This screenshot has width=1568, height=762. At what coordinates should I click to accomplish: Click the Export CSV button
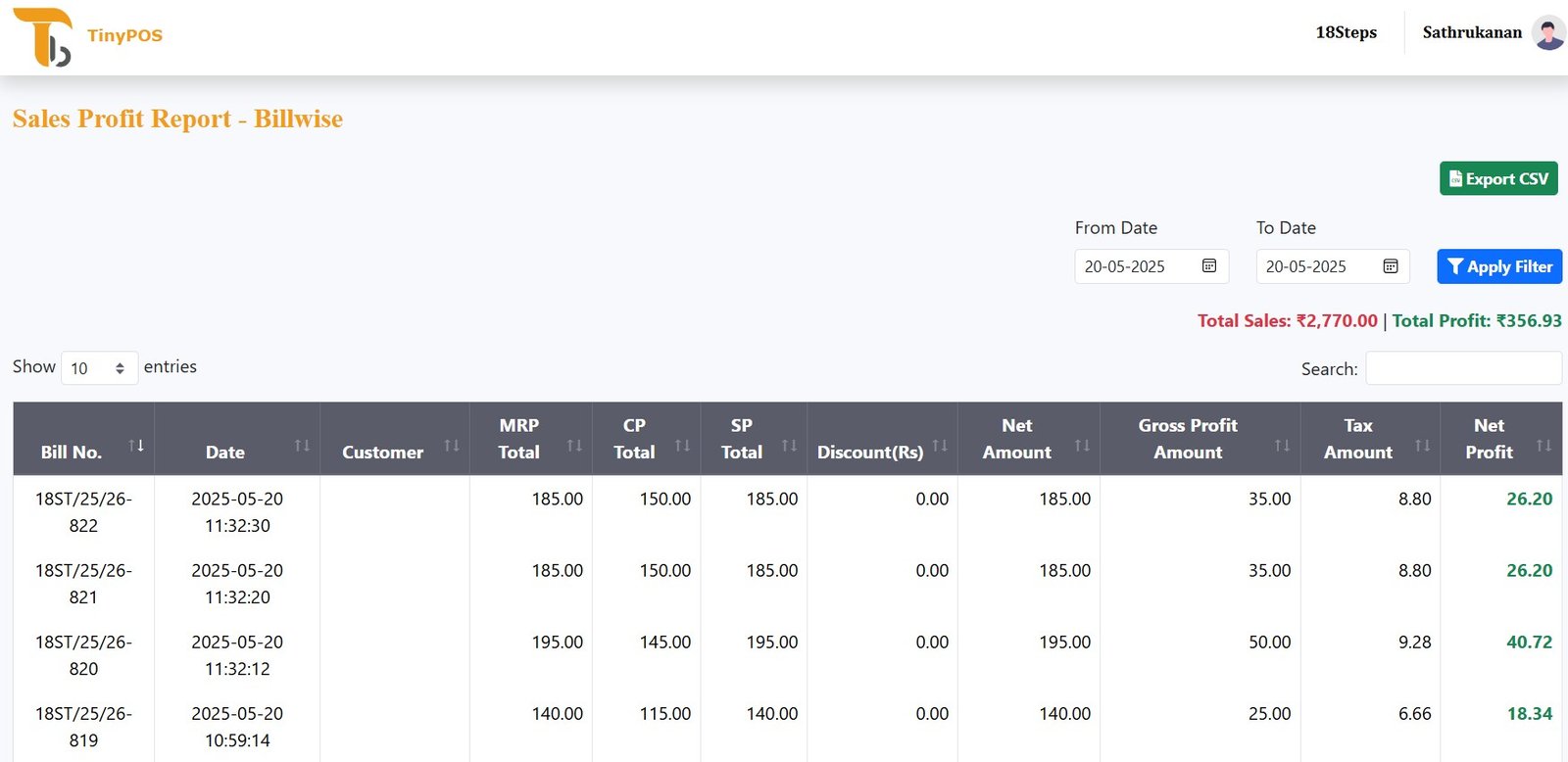[x=1497, y=178]
